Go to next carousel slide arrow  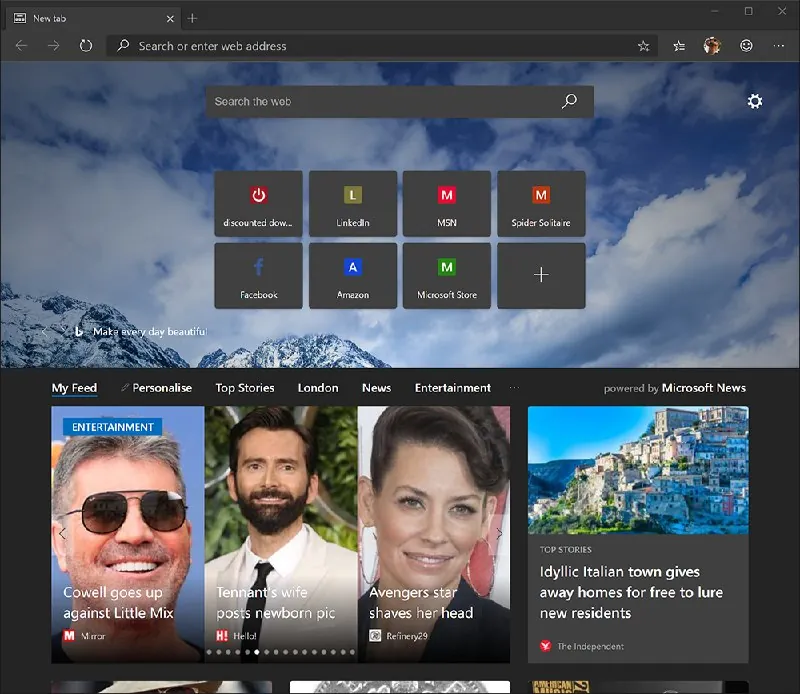[499, 534]
